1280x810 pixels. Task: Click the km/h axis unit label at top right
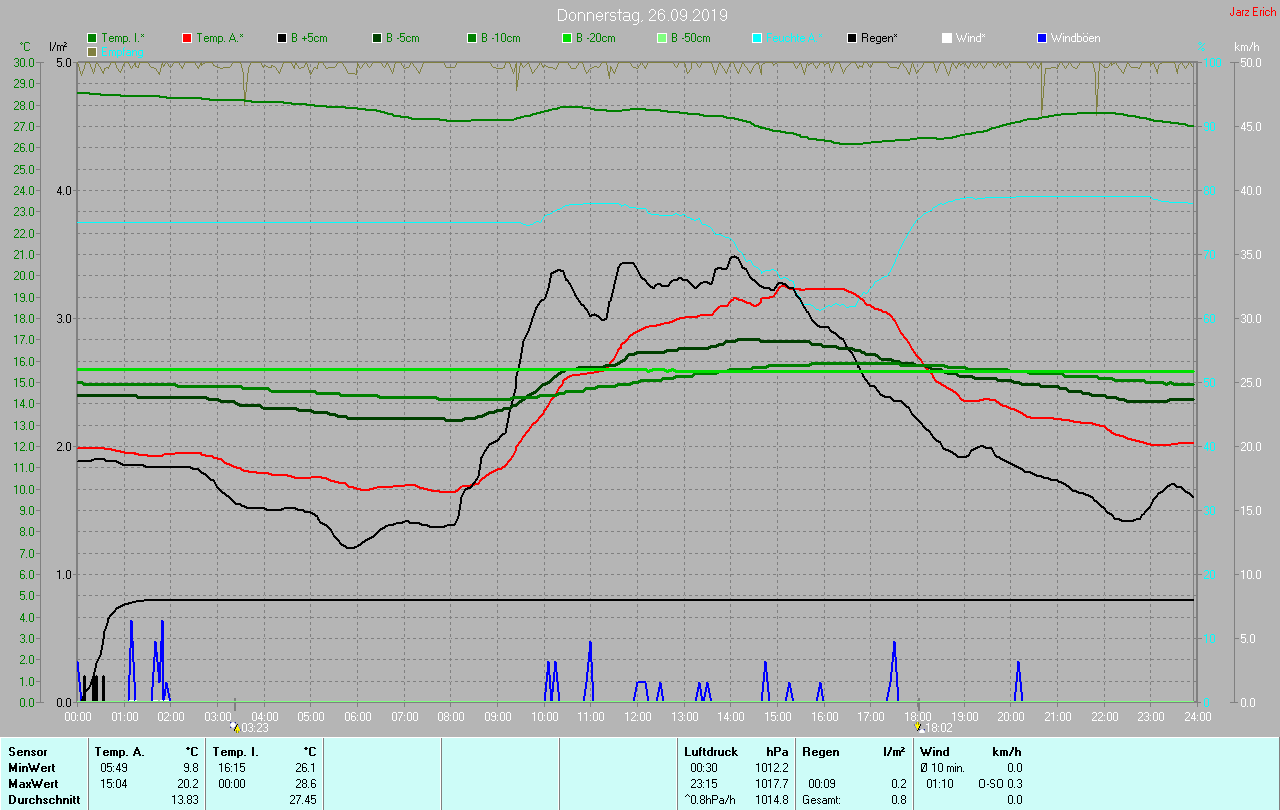pos(1246,47)
